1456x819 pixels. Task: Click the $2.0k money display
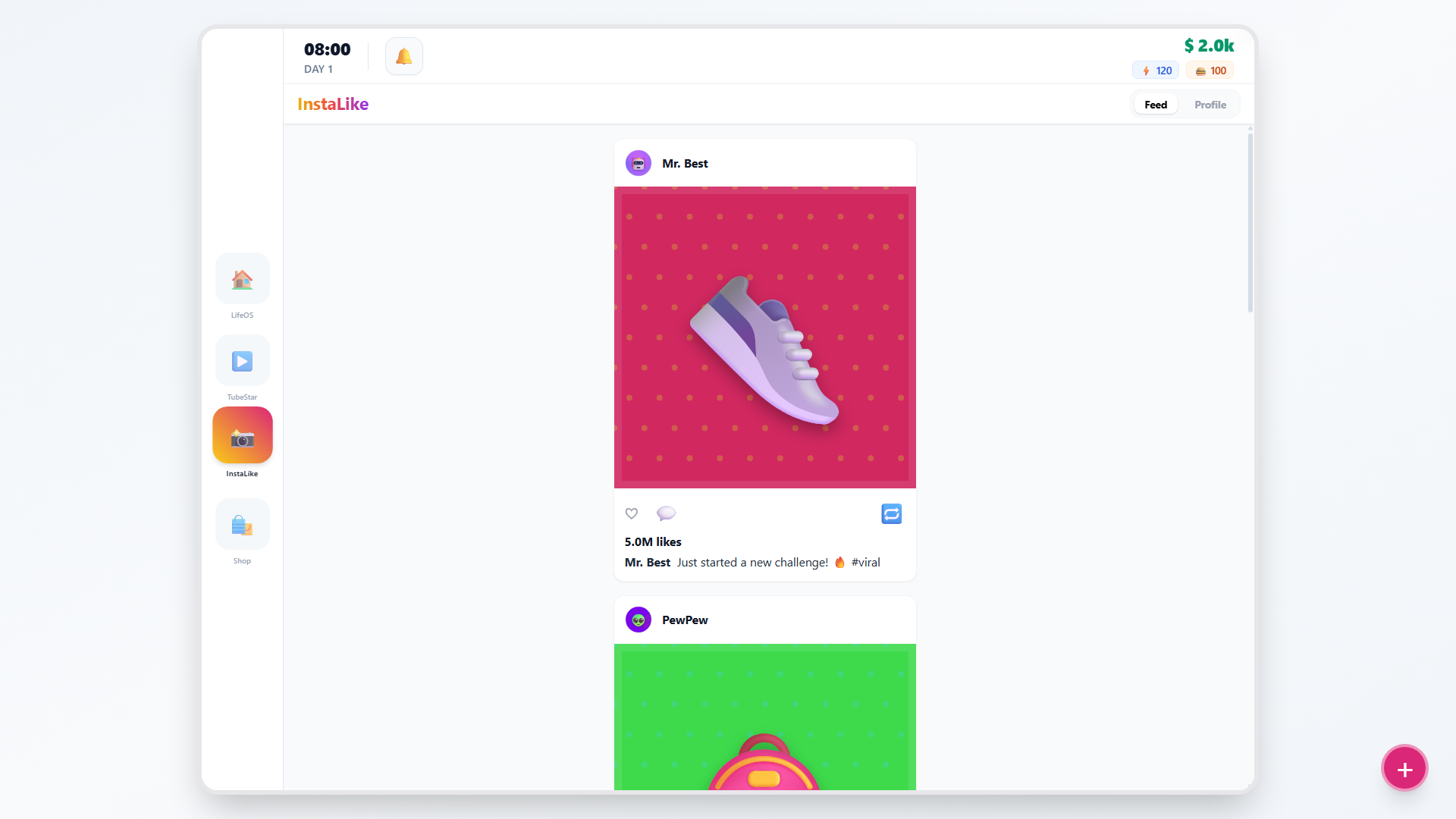click(x=1209, y=45)
